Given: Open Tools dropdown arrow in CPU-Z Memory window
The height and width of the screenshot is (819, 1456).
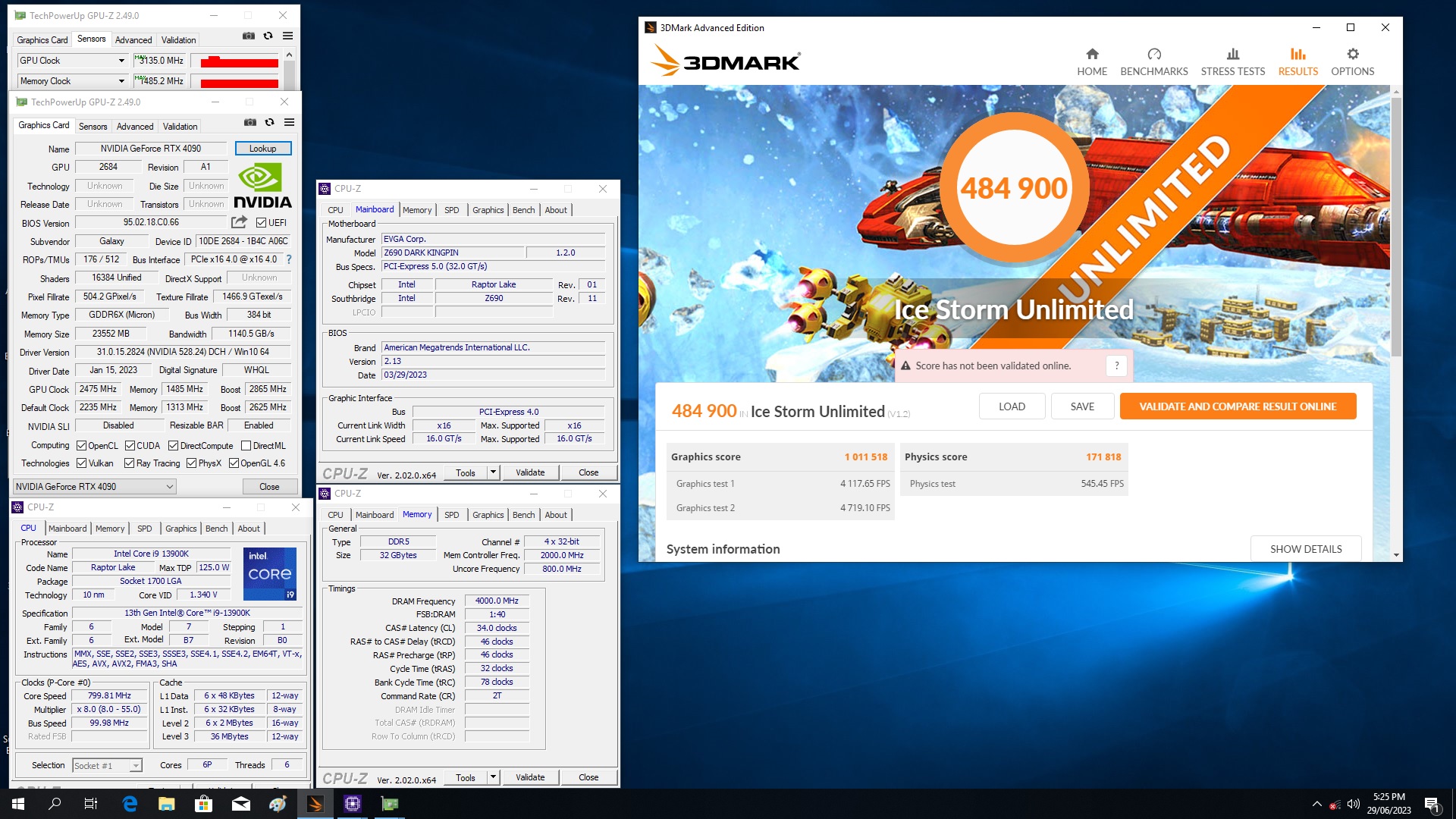Looking at the screenshot, I should 493,777.
